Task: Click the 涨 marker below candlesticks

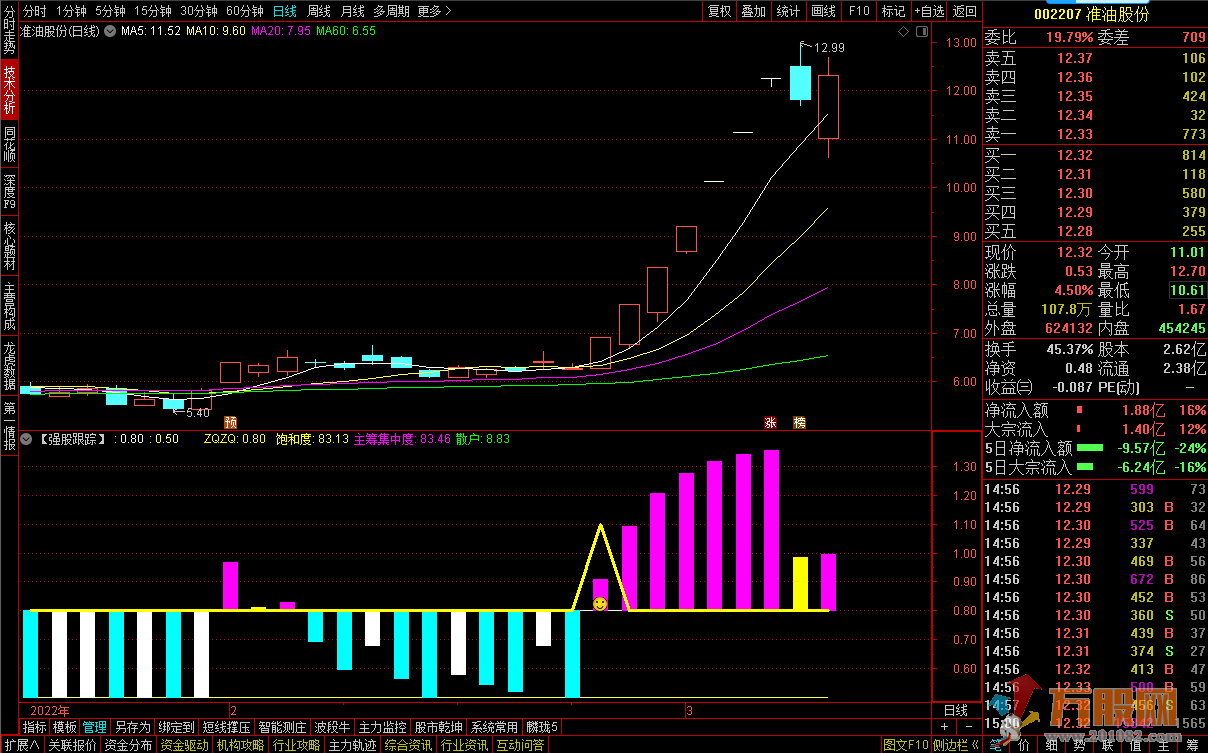Action: click(771, 423)
